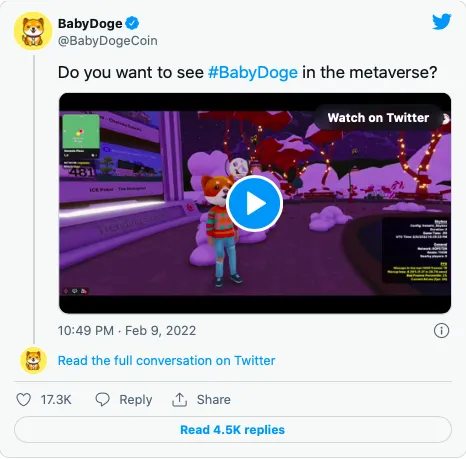Click the @BabyDogeCoin handle

tap(108, 41)
